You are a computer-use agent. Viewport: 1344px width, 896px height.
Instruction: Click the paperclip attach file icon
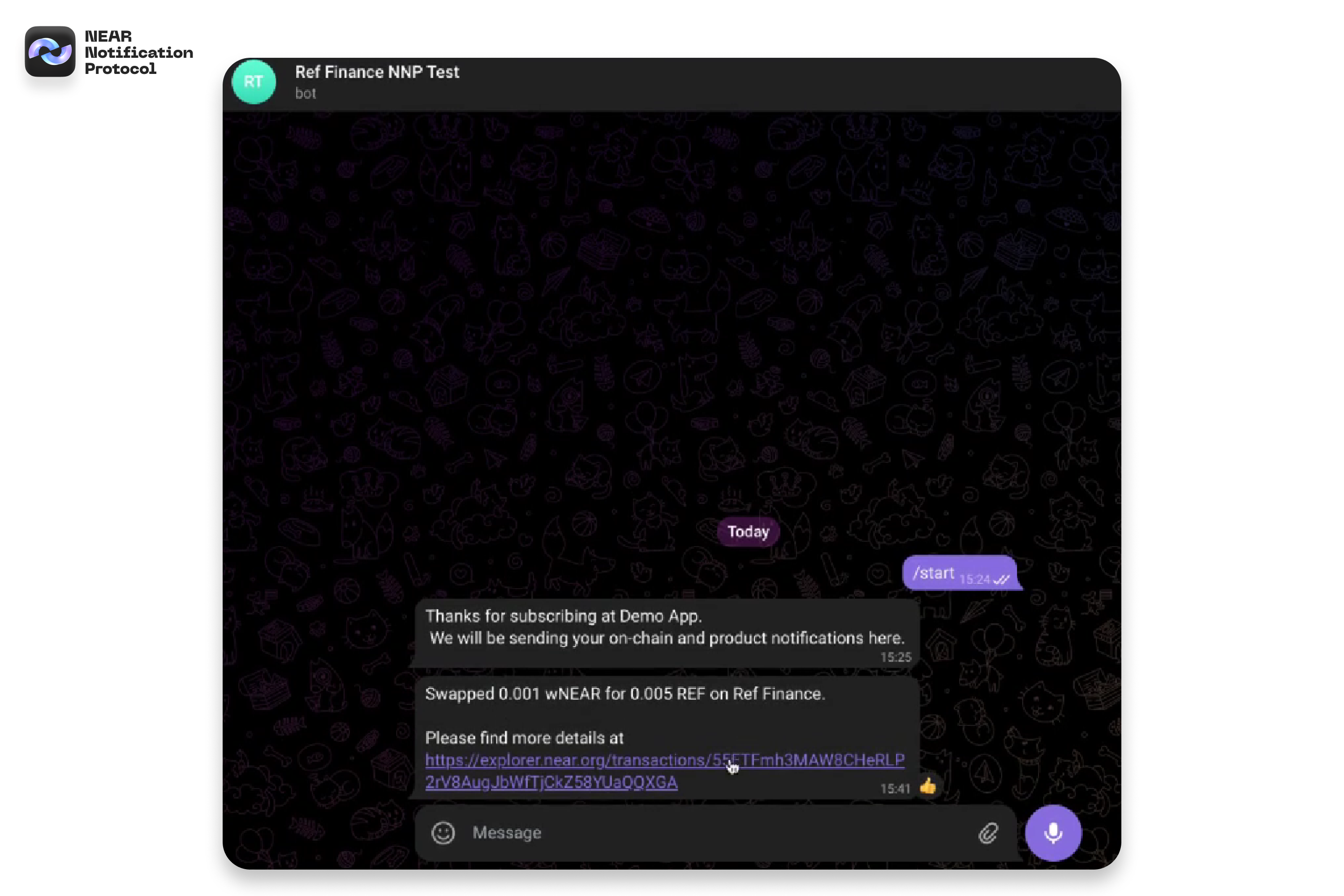point(989,833)
